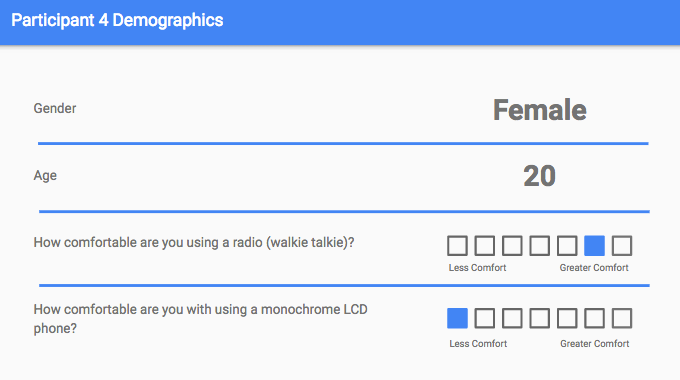Select fourth comfort box for radio question

pos(539,246)
